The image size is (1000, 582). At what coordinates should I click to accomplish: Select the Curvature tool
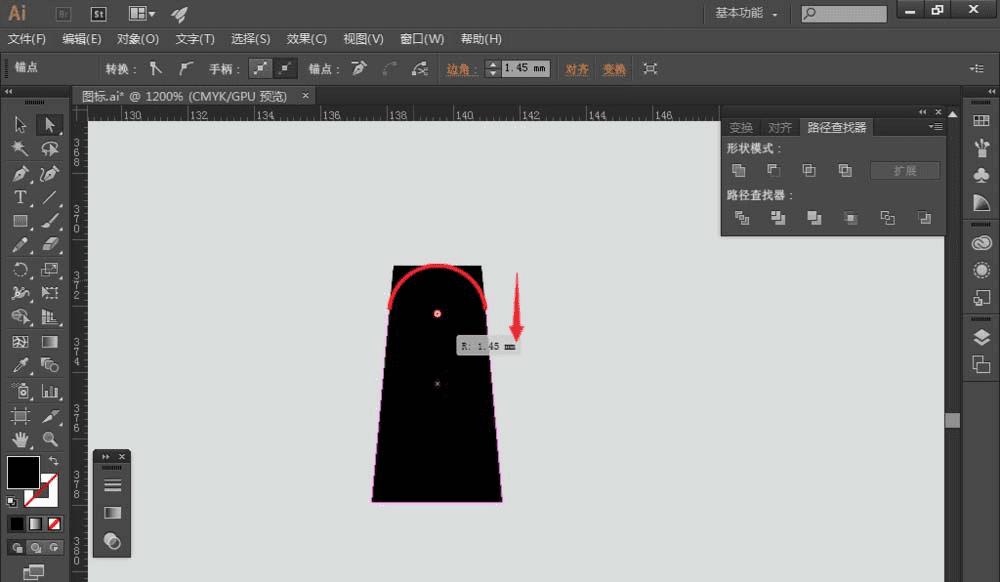(x=49, y=173)
